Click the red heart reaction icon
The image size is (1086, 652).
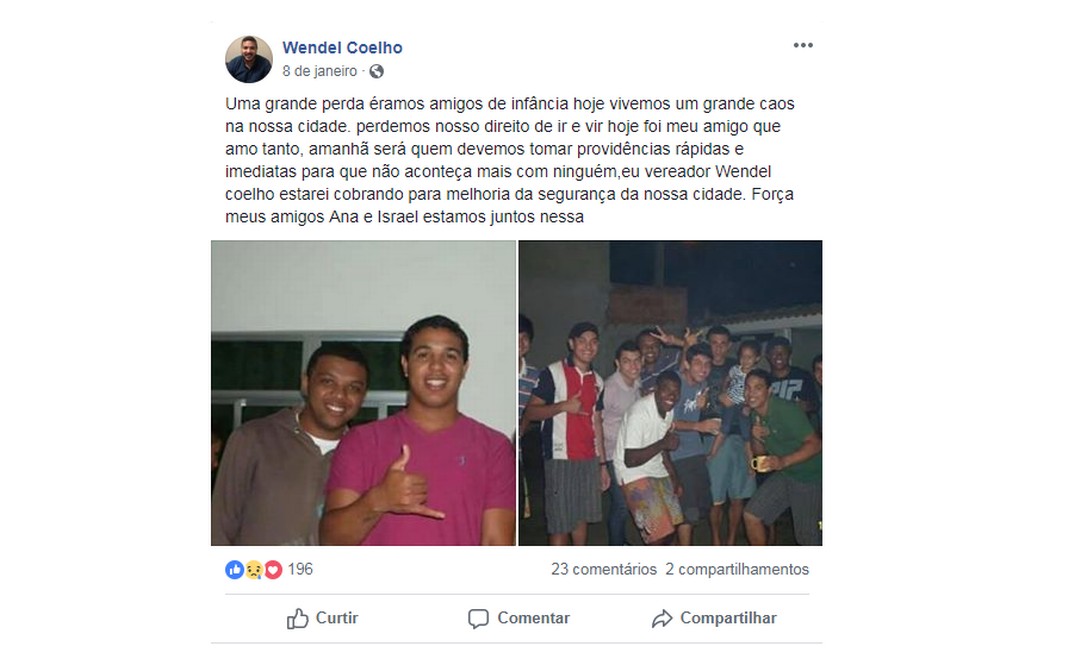(x=273, y=570)
